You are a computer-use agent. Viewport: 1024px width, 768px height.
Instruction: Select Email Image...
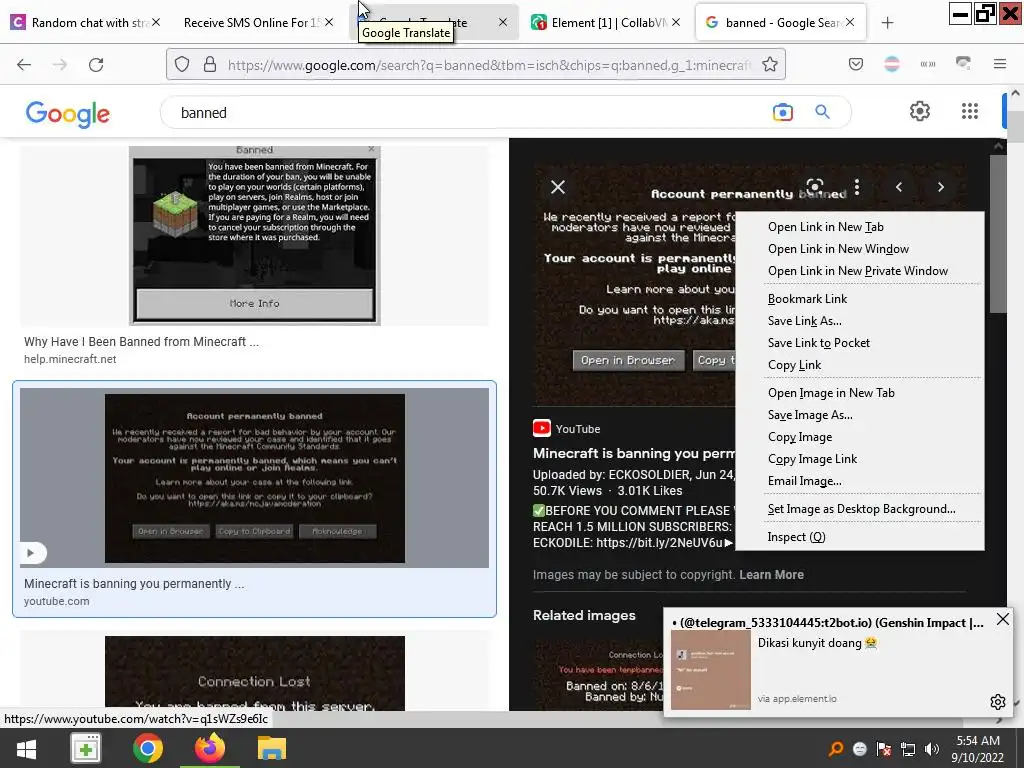click(x=804, y=481)
